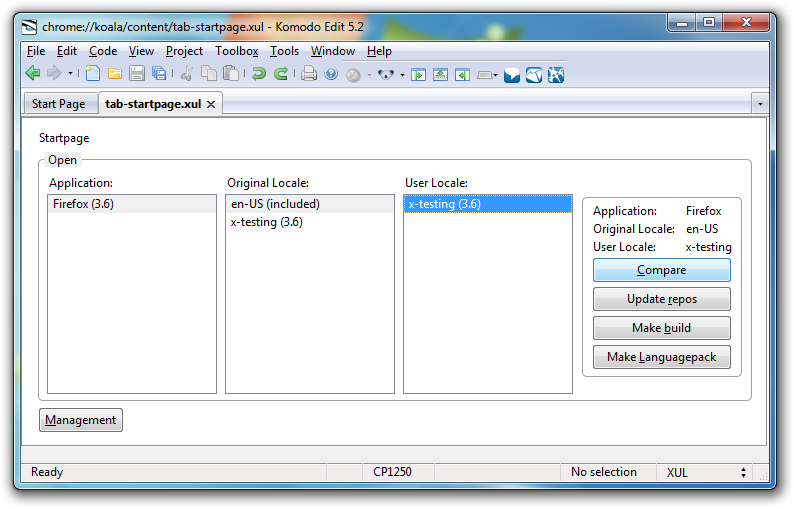Open the Edit menu

pos(67,51)
